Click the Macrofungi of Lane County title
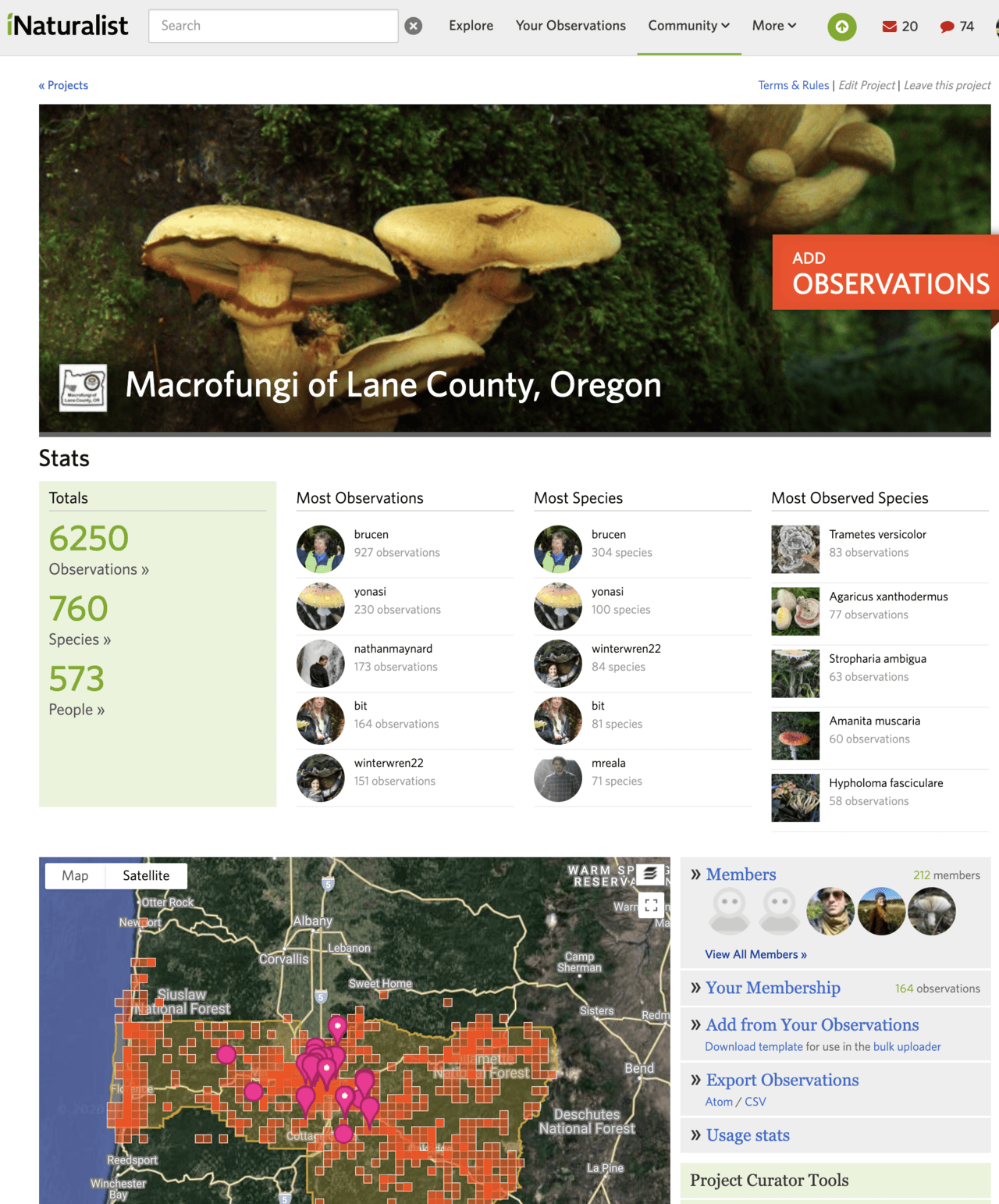 (x=393, y=384)
